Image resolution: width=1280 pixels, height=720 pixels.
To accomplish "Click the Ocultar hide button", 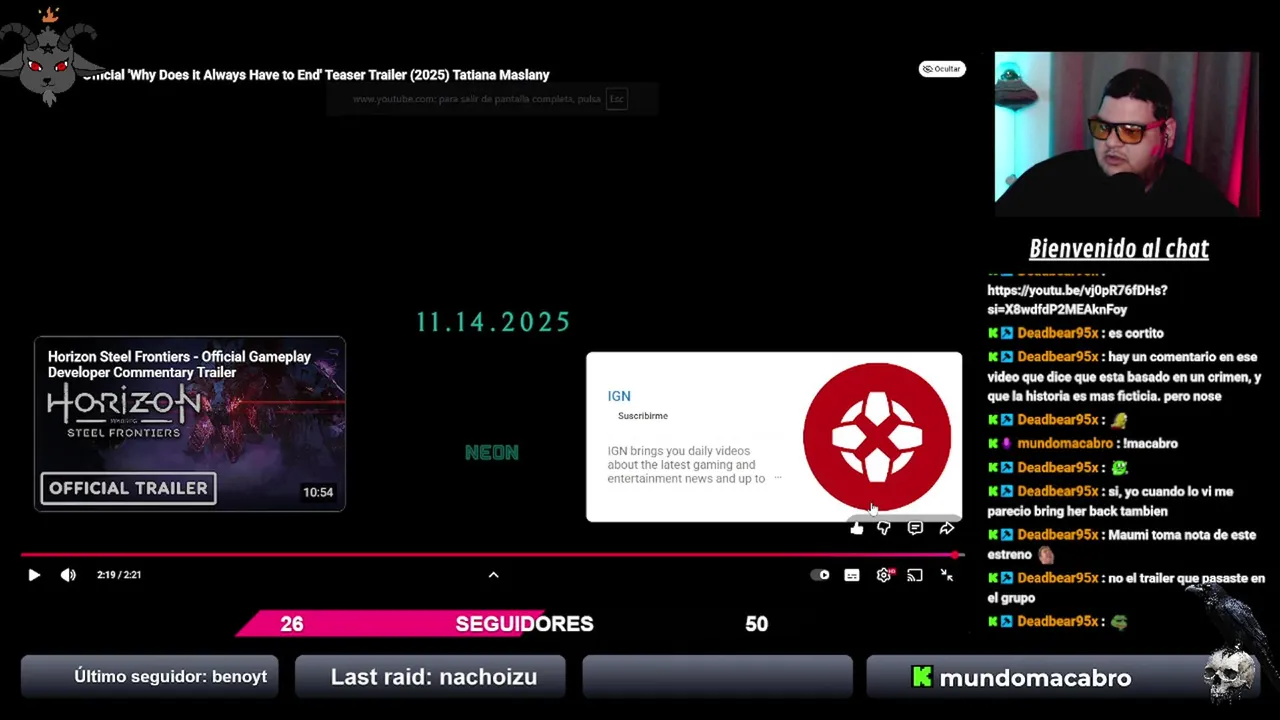I will pyautogui.click(x=942, y=69).
